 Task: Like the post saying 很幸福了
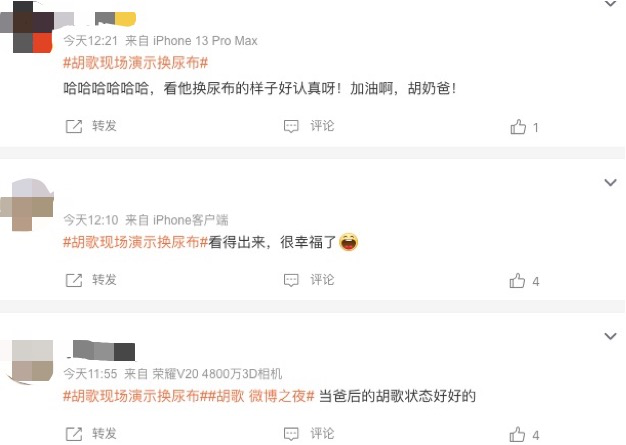517,281
